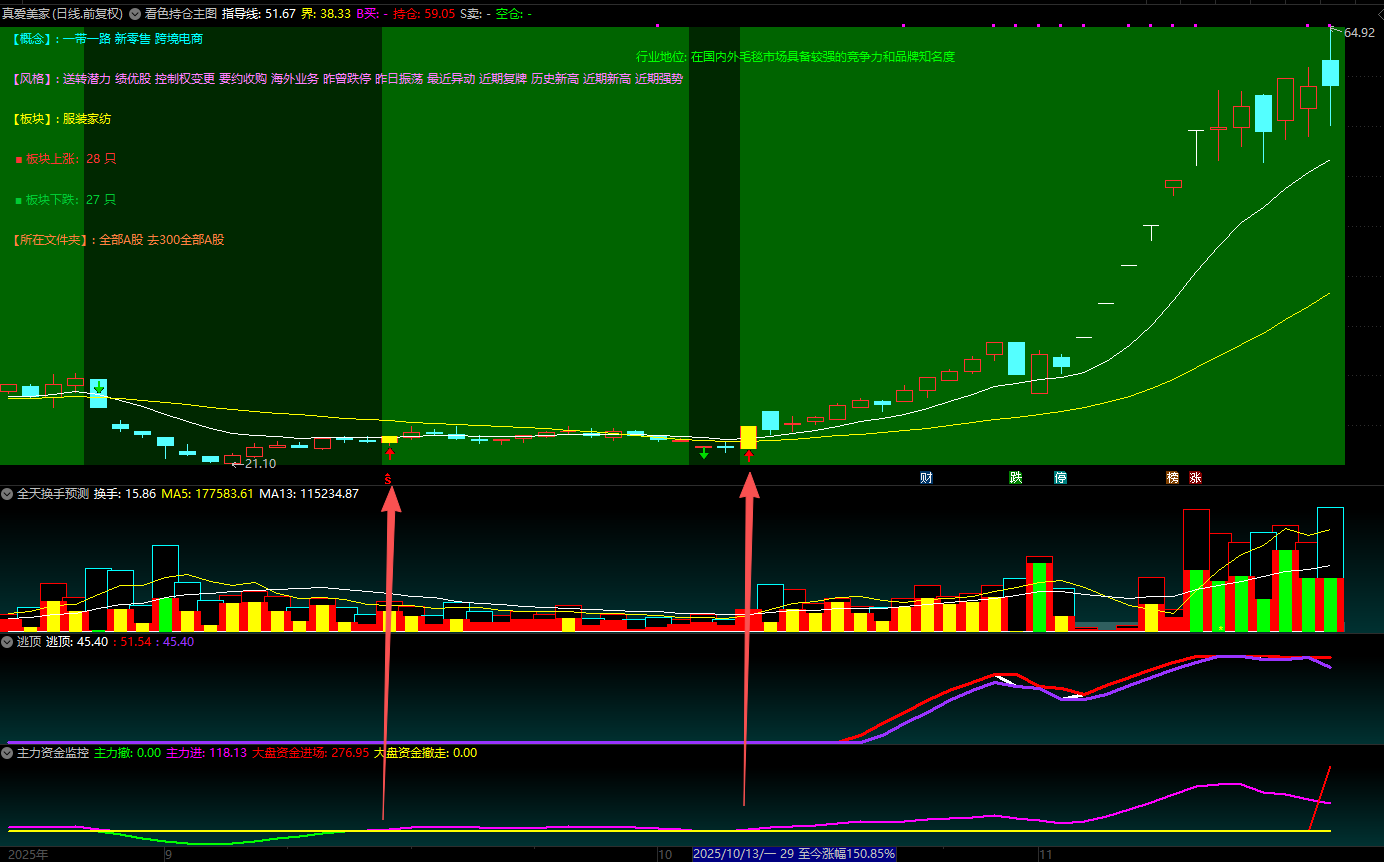Image resolution: width=1384 pixels, height=862 pixels.
Task: Open the 逃顶 indicator dropdown arrow
Action: (x=7, y=642)
